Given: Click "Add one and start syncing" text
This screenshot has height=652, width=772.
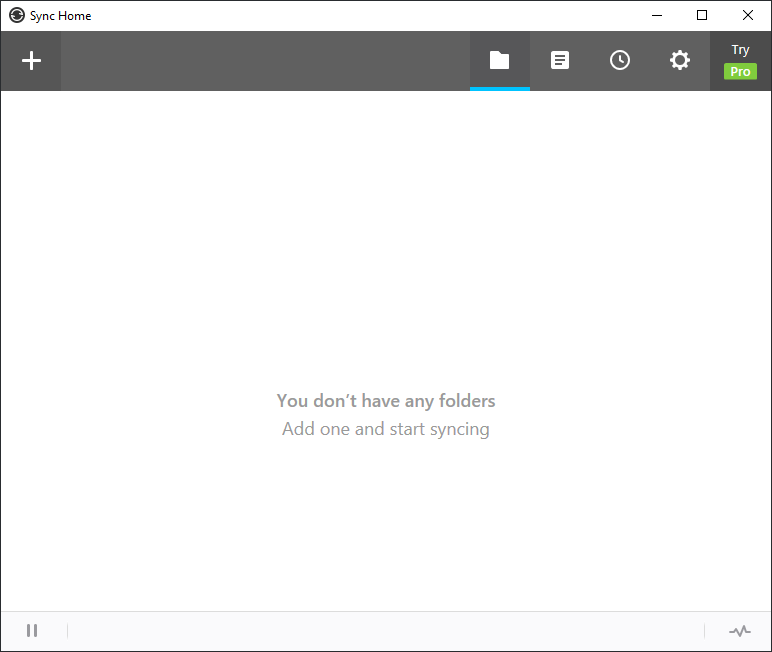Looking at the screenshot, I should coord(386,429).
